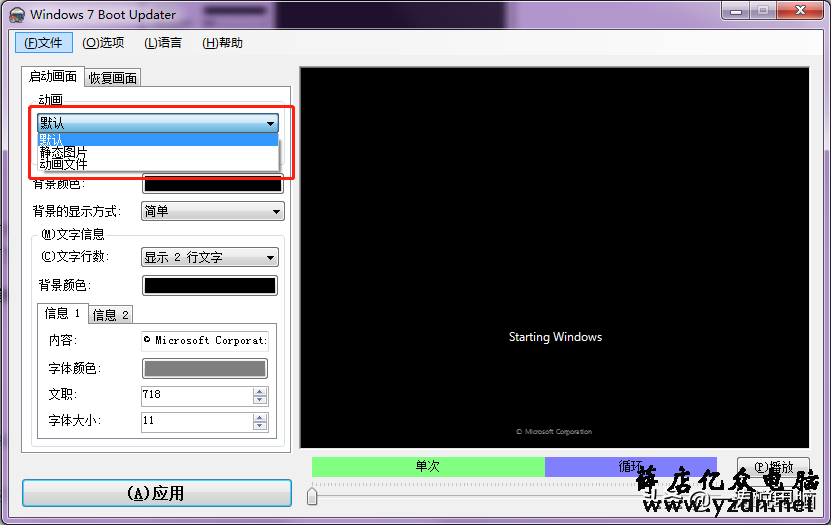Switch to the 恢复画面 tab
This screenshot has height=525, width=831.
(112, 78)
